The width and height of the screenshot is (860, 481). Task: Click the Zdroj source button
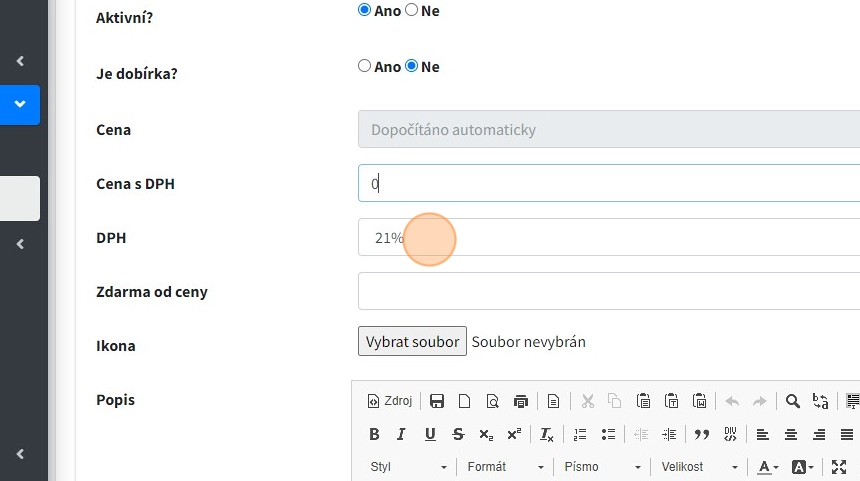pyautogui.click(x=390, y=401)
